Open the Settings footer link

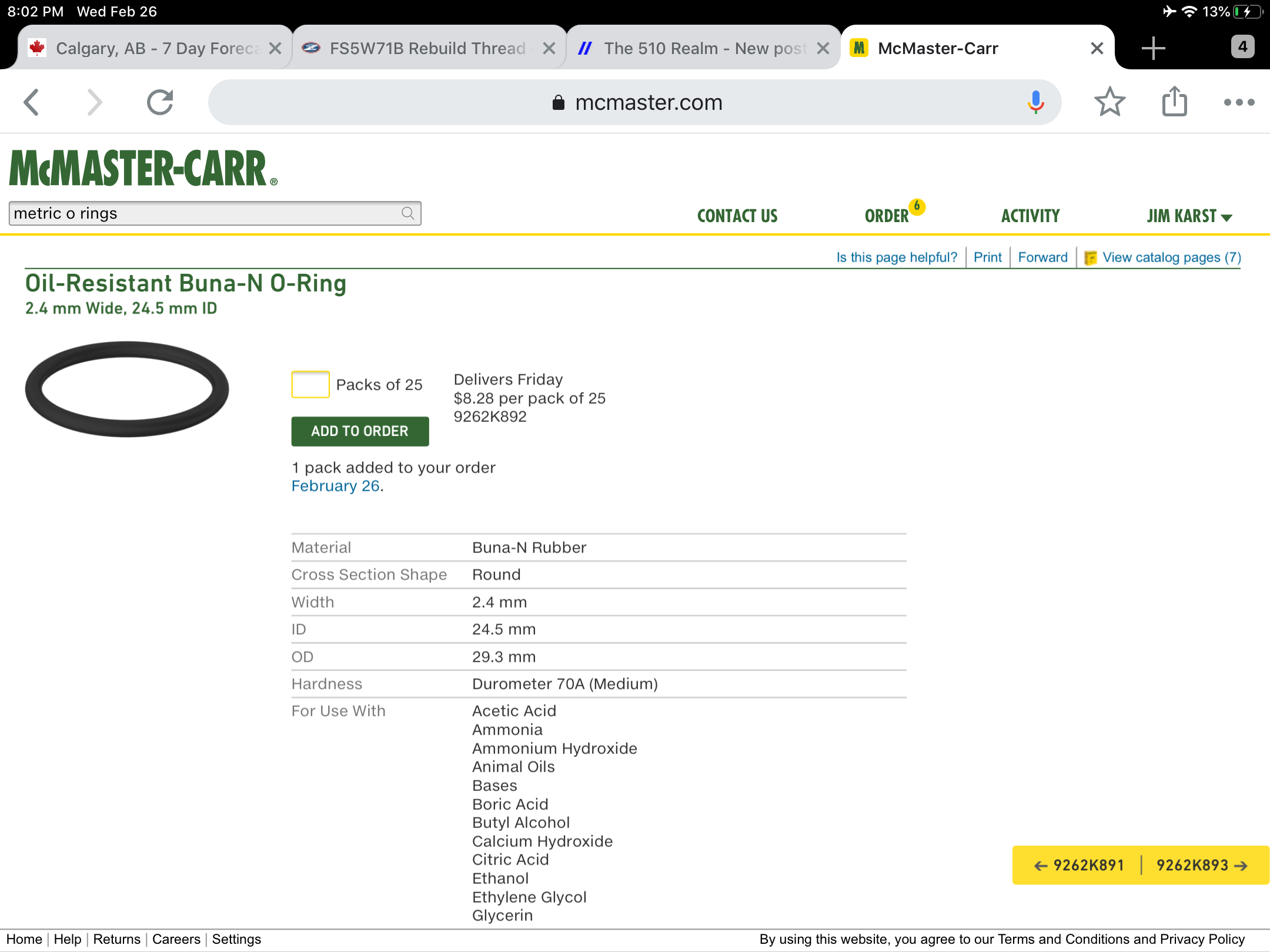coord(236,939)
